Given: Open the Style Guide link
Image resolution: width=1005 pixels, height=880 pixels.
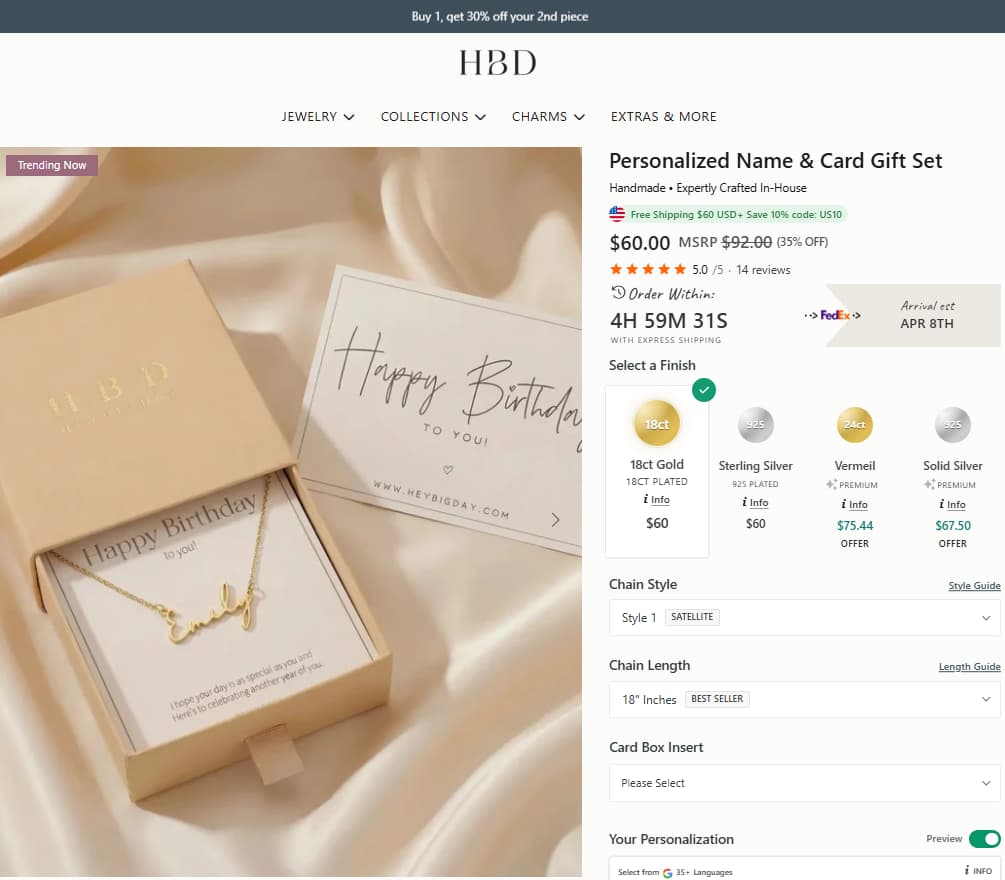Looking at the screenshot, I should (x=973, y=585).
